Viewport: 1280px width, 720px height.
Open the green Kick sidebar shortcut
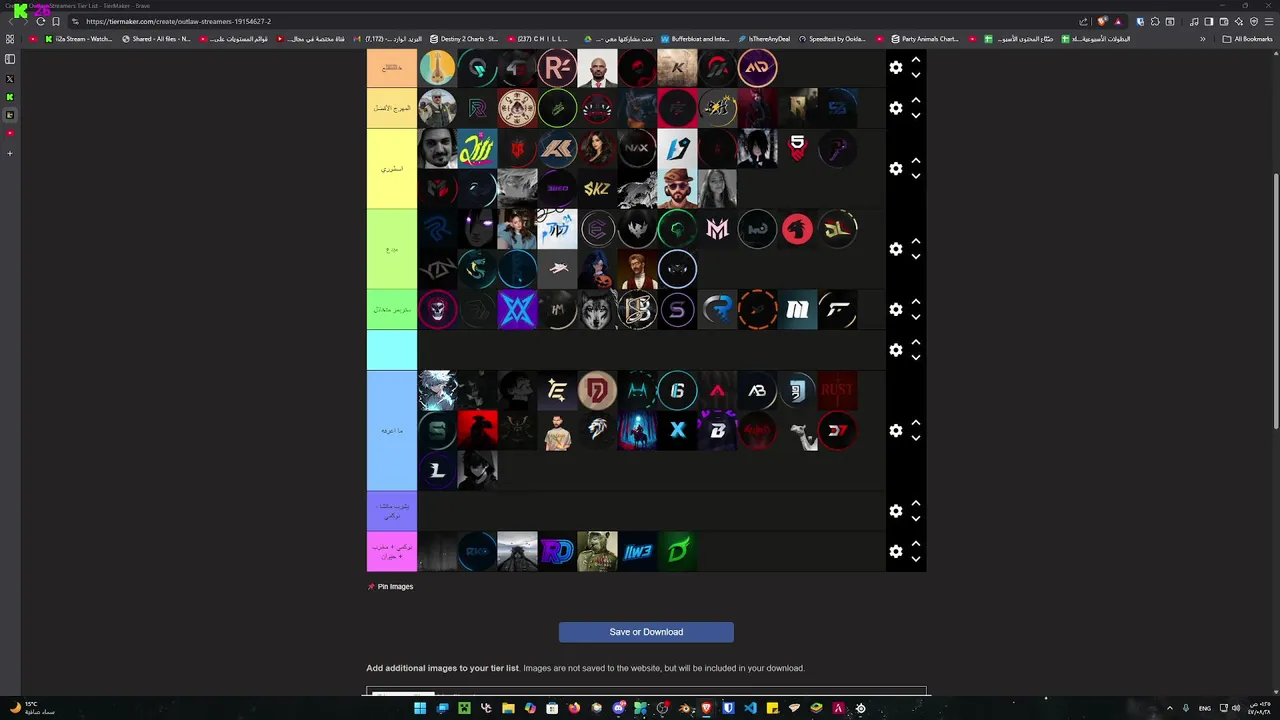tap(10, 97)
